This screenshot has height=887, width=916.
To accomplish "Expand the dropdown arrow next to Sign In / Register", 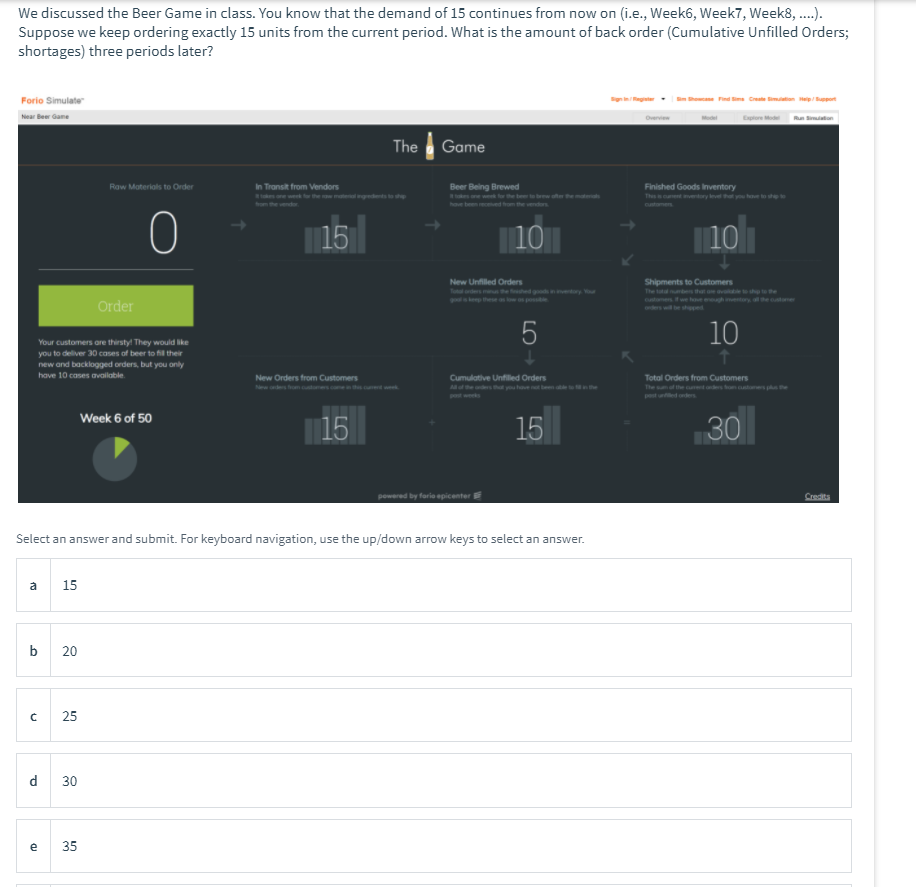I will tap(663, 99).
